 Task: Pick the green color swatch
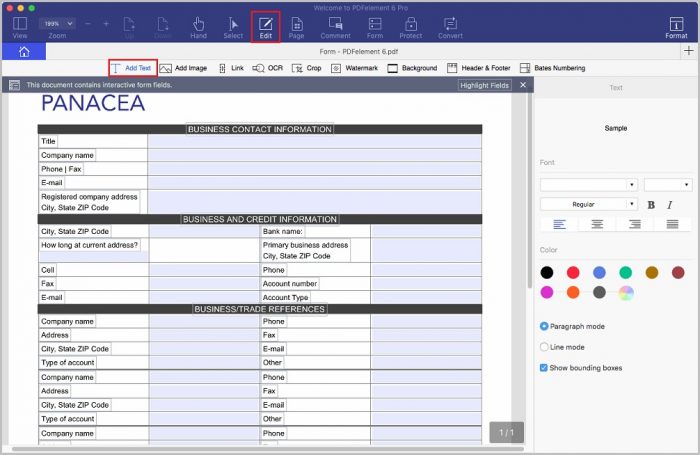tap(625, 272)
